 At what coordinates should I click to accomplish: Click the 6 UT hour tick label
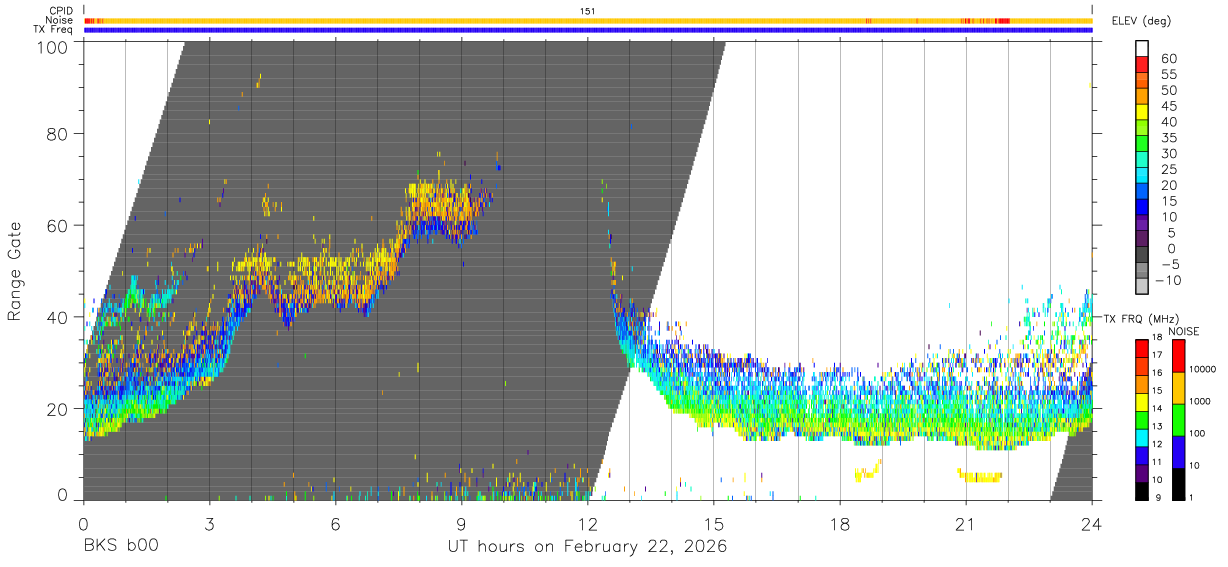click(335, 523)
